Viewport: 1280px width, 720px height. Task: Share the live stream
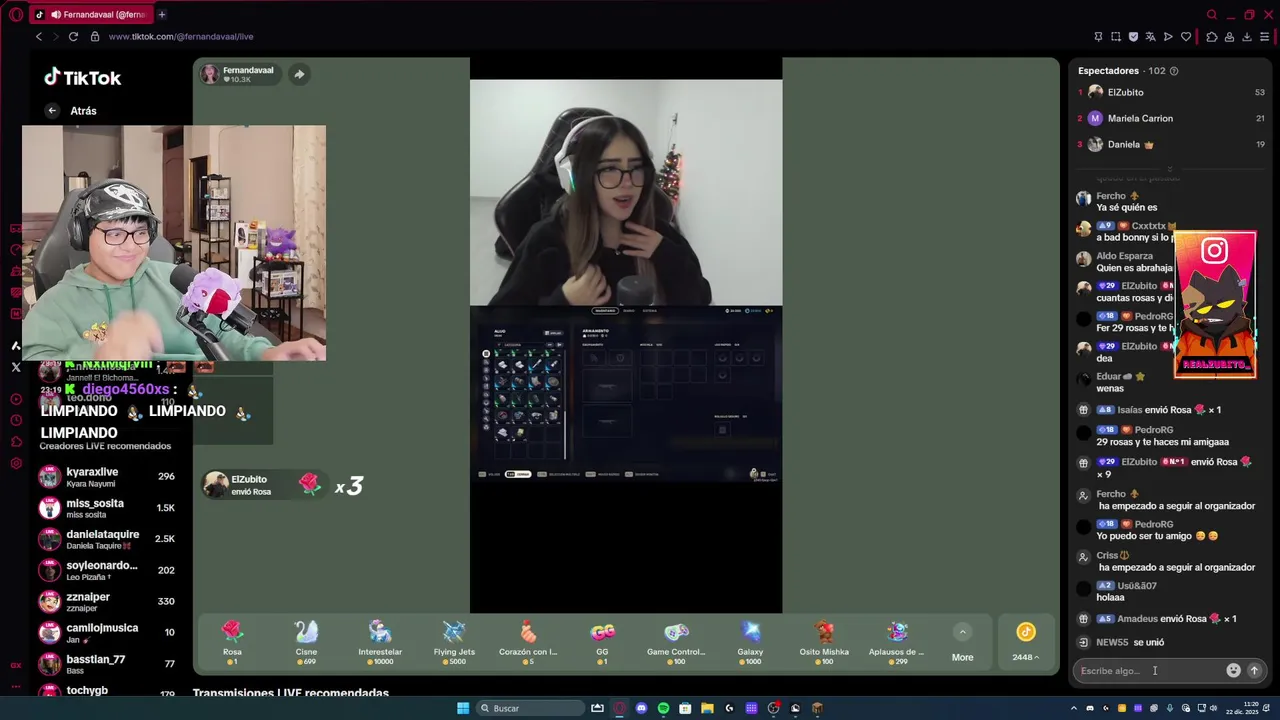point(299,74)
